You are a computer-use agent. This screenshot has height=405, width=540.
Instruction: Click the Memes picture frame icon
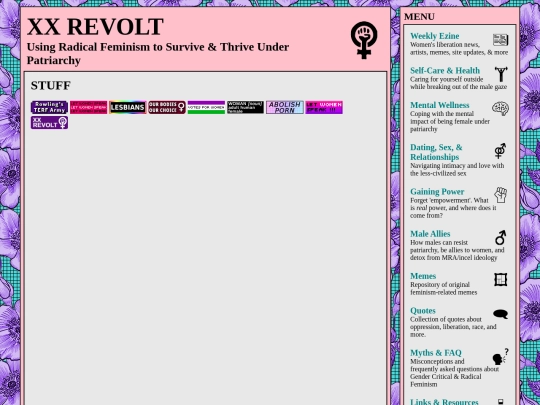[x=500, y=279]
